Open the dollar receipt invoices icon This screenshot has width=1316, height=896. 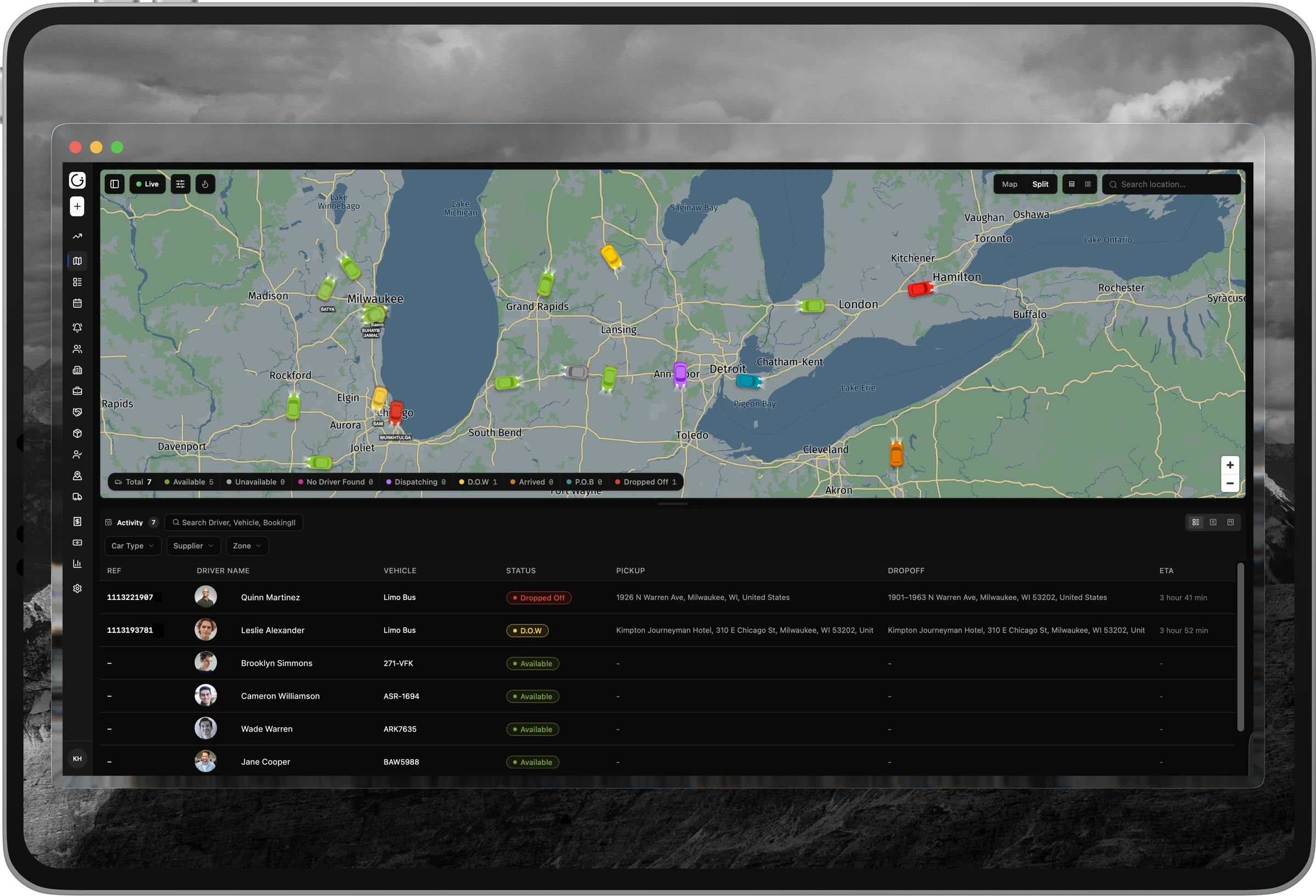point(77,521)
